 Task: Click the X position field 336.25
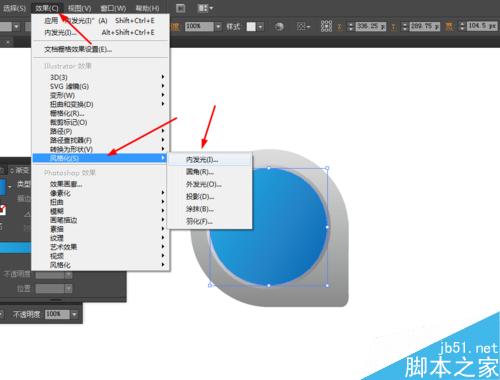[x=371, y=26]
